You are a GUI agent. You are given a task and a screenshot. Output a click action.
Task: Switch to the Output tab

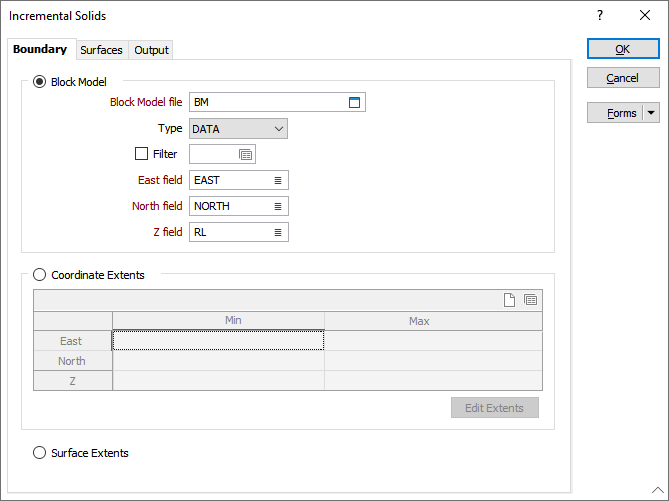tap(151, 50)
